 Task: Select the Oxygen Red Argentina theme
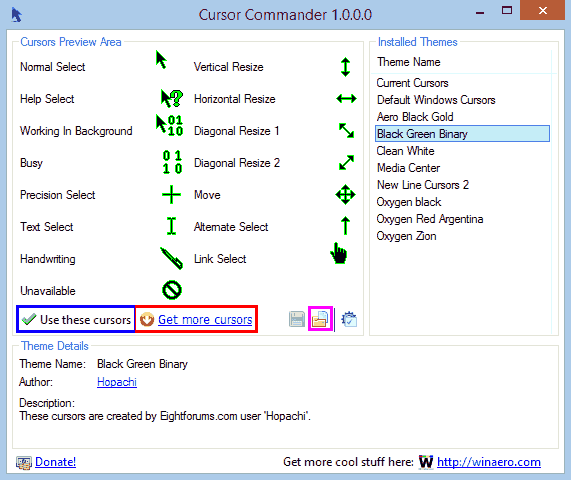pos(462,219)
